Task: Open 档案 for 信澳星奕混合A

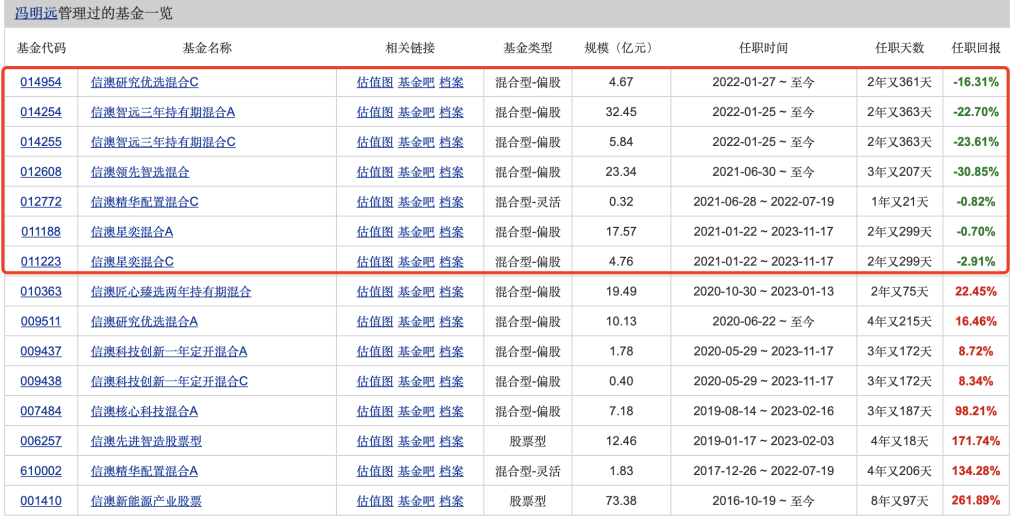Action: 451,231
